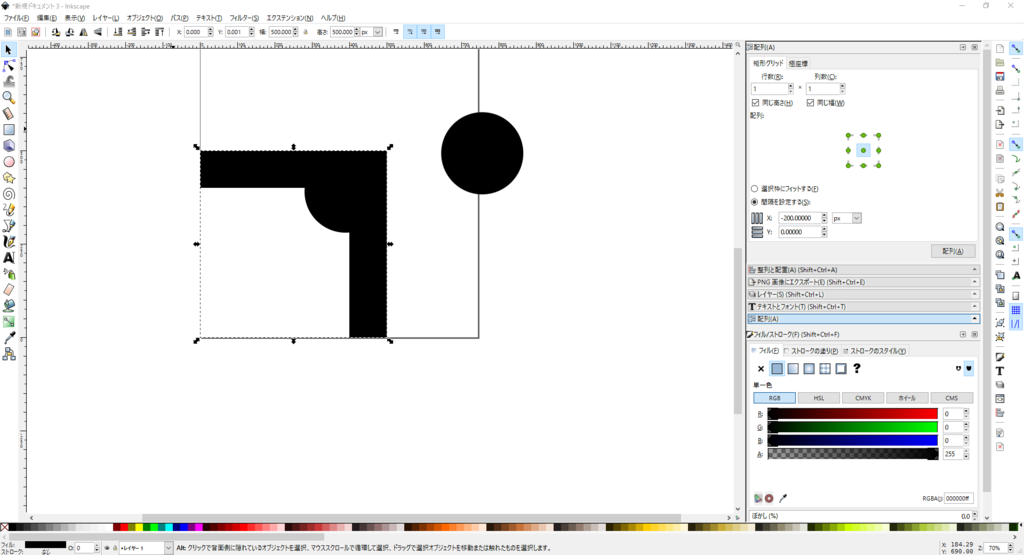Switch color mode to HSL
Screen dimensions: 1024x555
pos(819,398)
